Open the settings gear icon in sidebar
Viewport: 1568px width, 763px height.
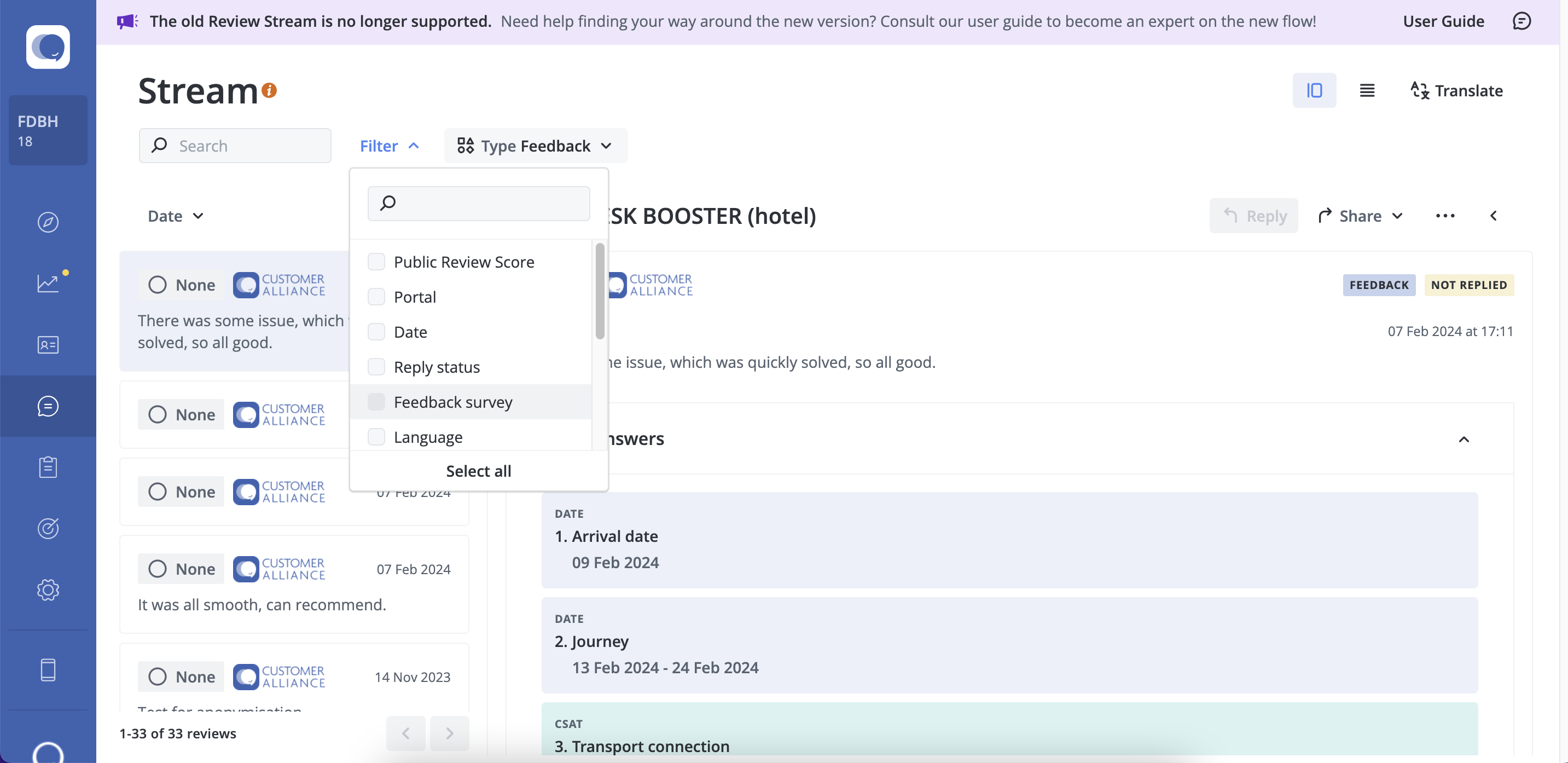pyautogui.click(x=48, y=589)
